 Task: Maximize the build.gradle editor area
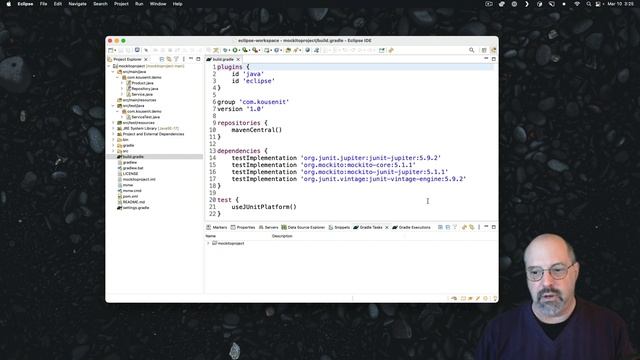(x=494, y=59)
